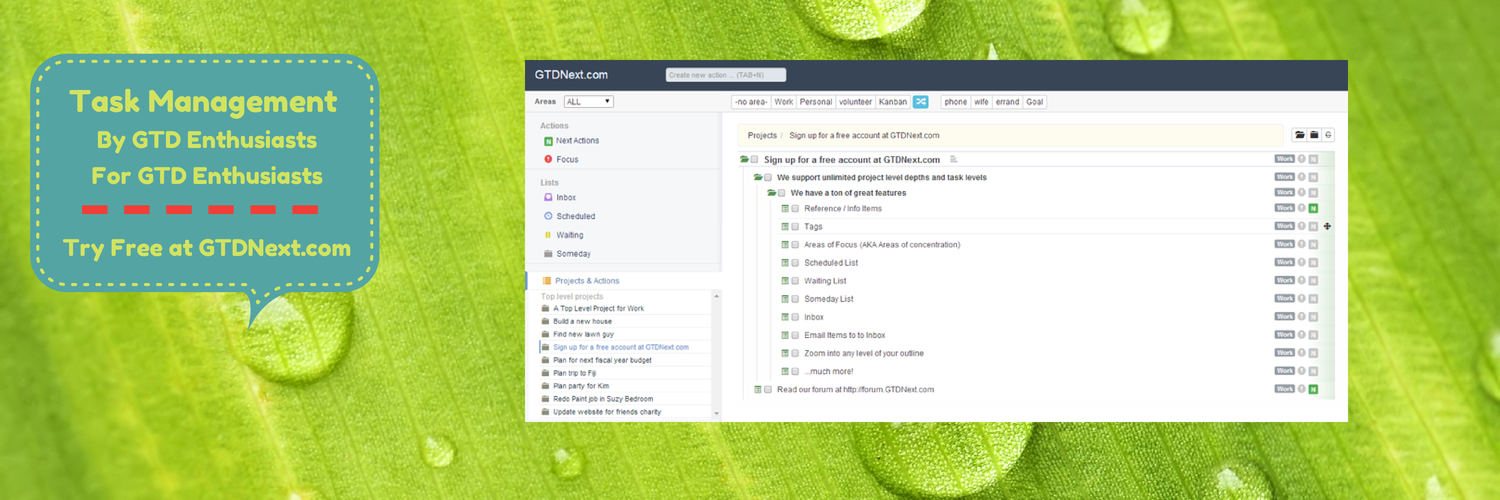Check the Areas of Focus checkbox

coord(796,245)
